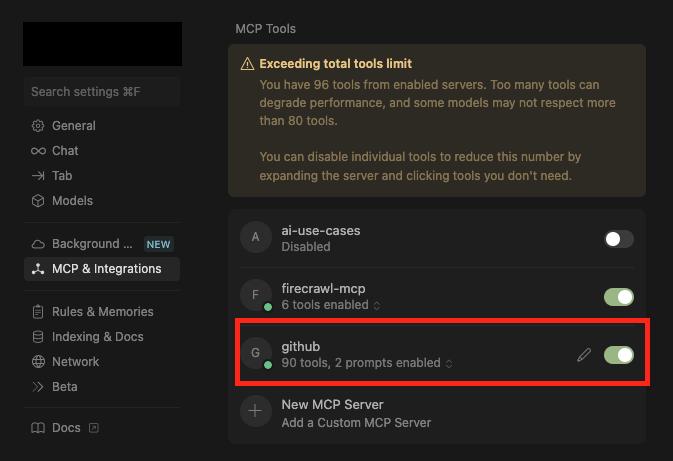Viewport: 673px width, 461px height.
Task: Open the Rules & Memories settings section
Action: point(102,312)
